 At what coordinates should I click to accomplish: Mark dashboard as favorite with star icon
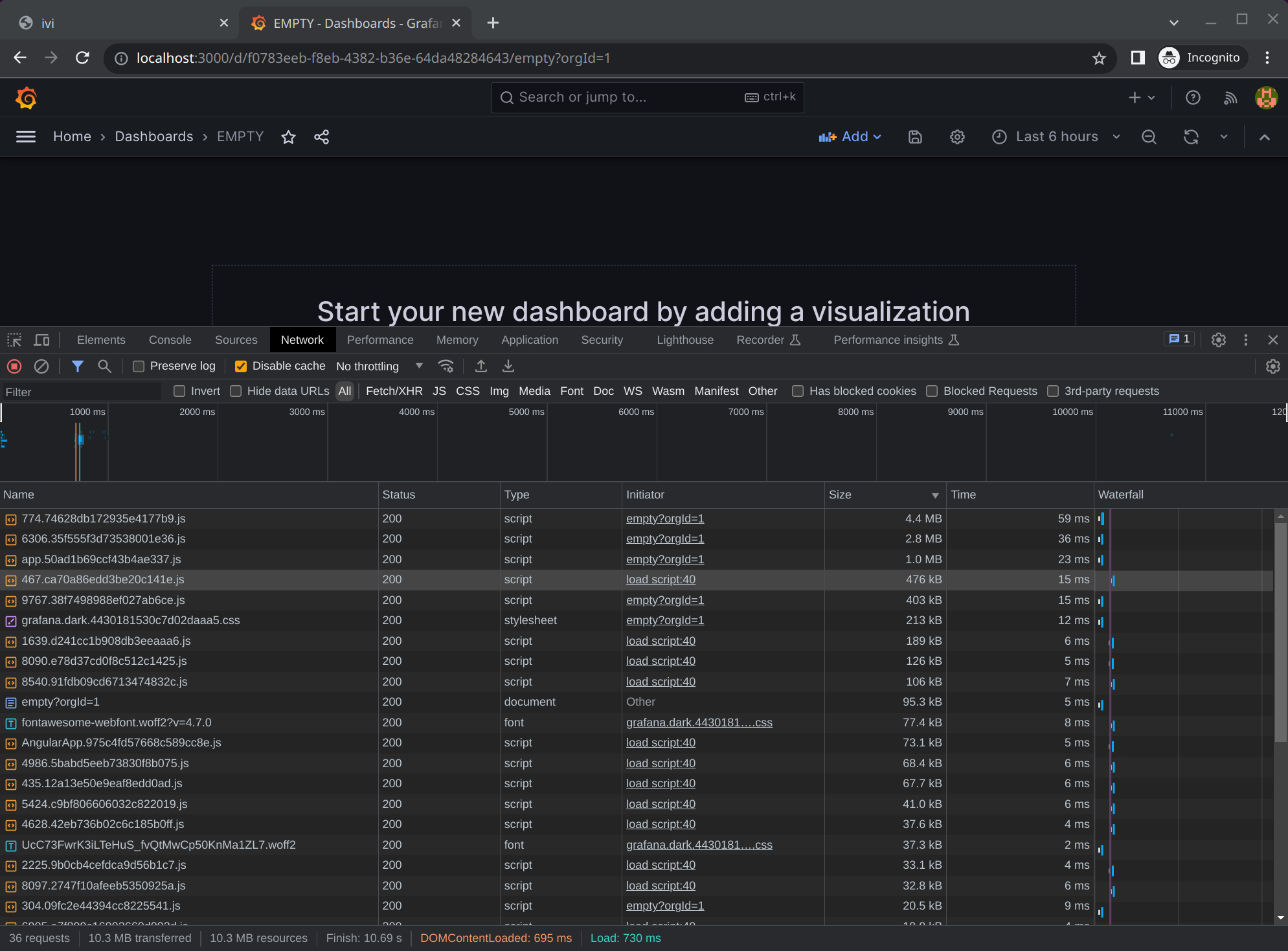(289, 137)
